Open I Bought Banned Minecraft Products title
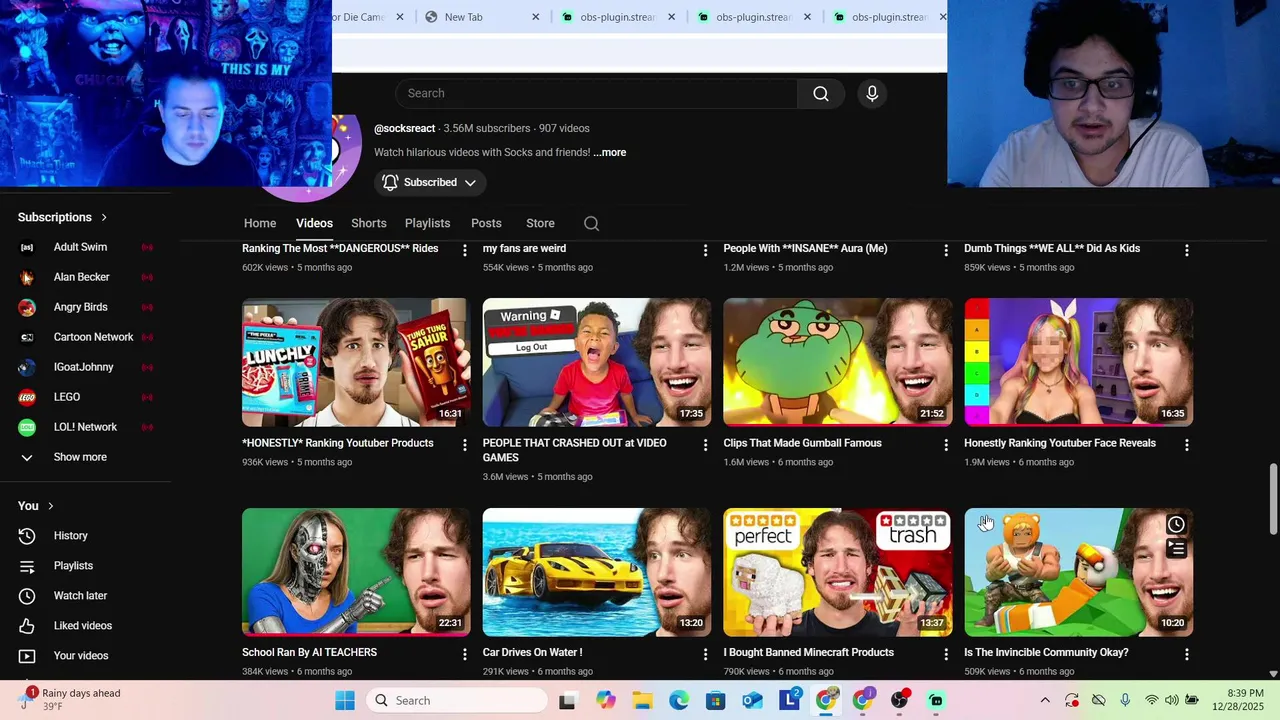 point(808,652)
